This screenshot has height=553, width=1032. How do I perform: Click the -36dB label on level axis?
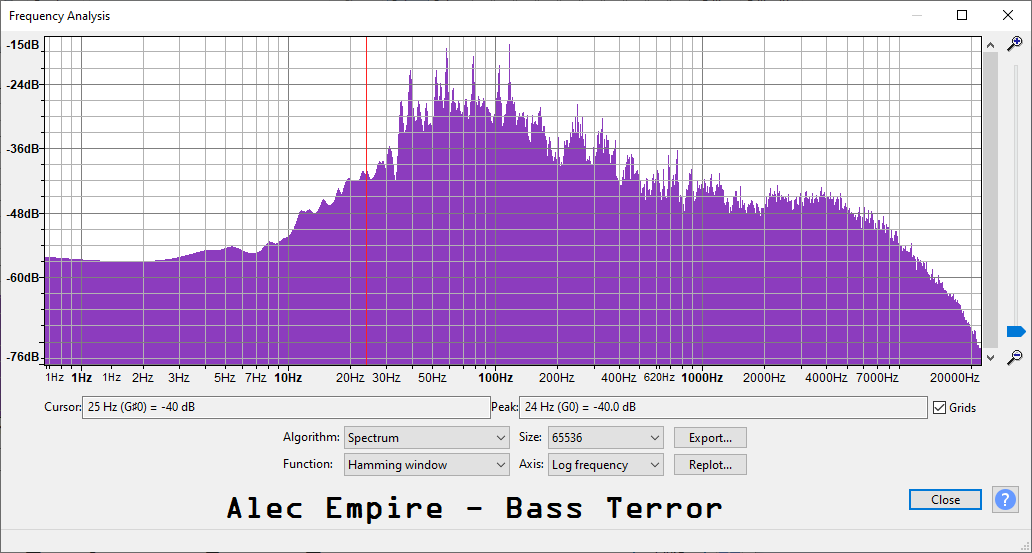tap(23, 148)
